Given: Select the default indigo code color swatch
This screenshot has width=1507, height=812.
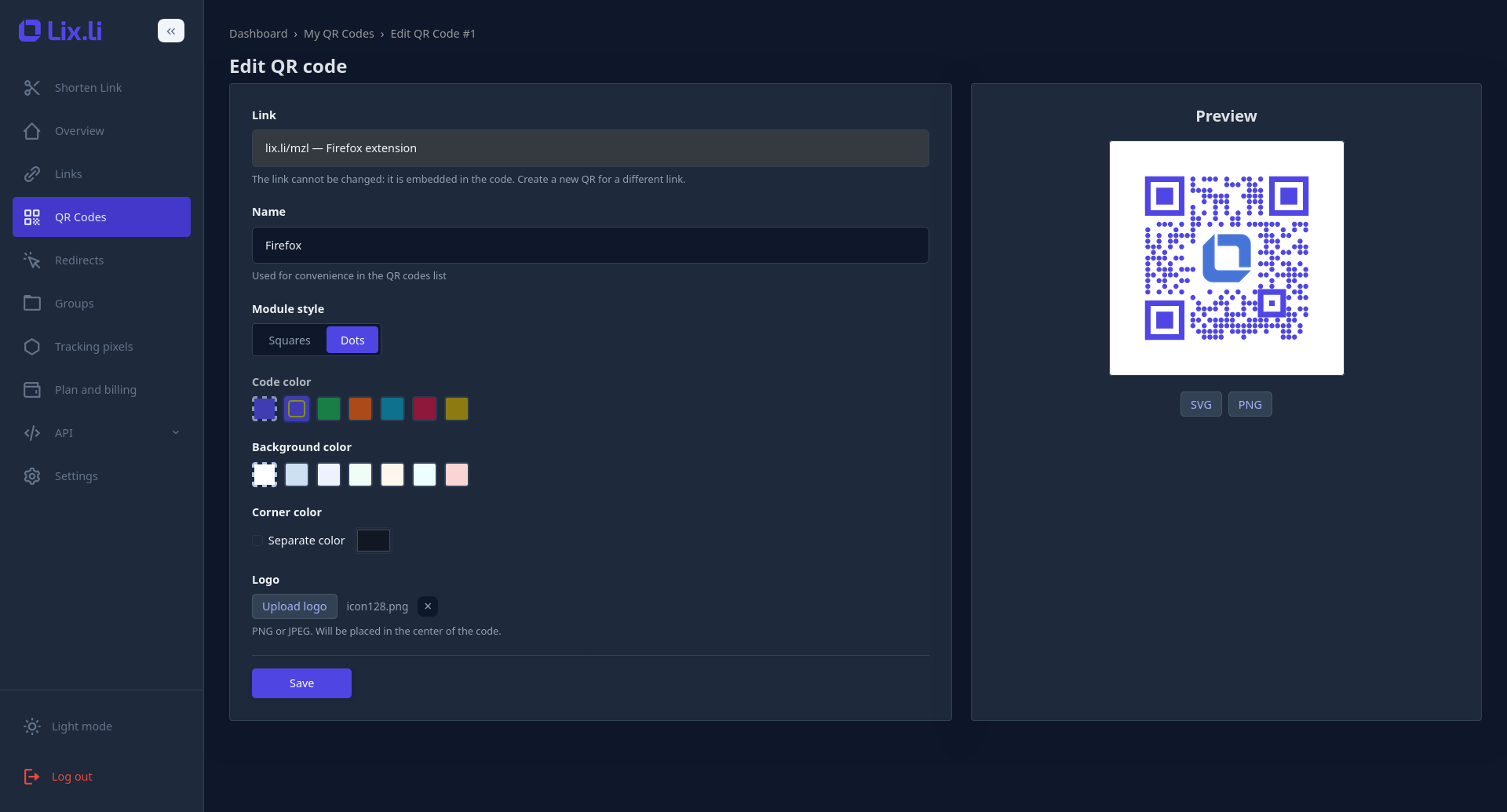Looking at the screenshot, I should (265, 409).
